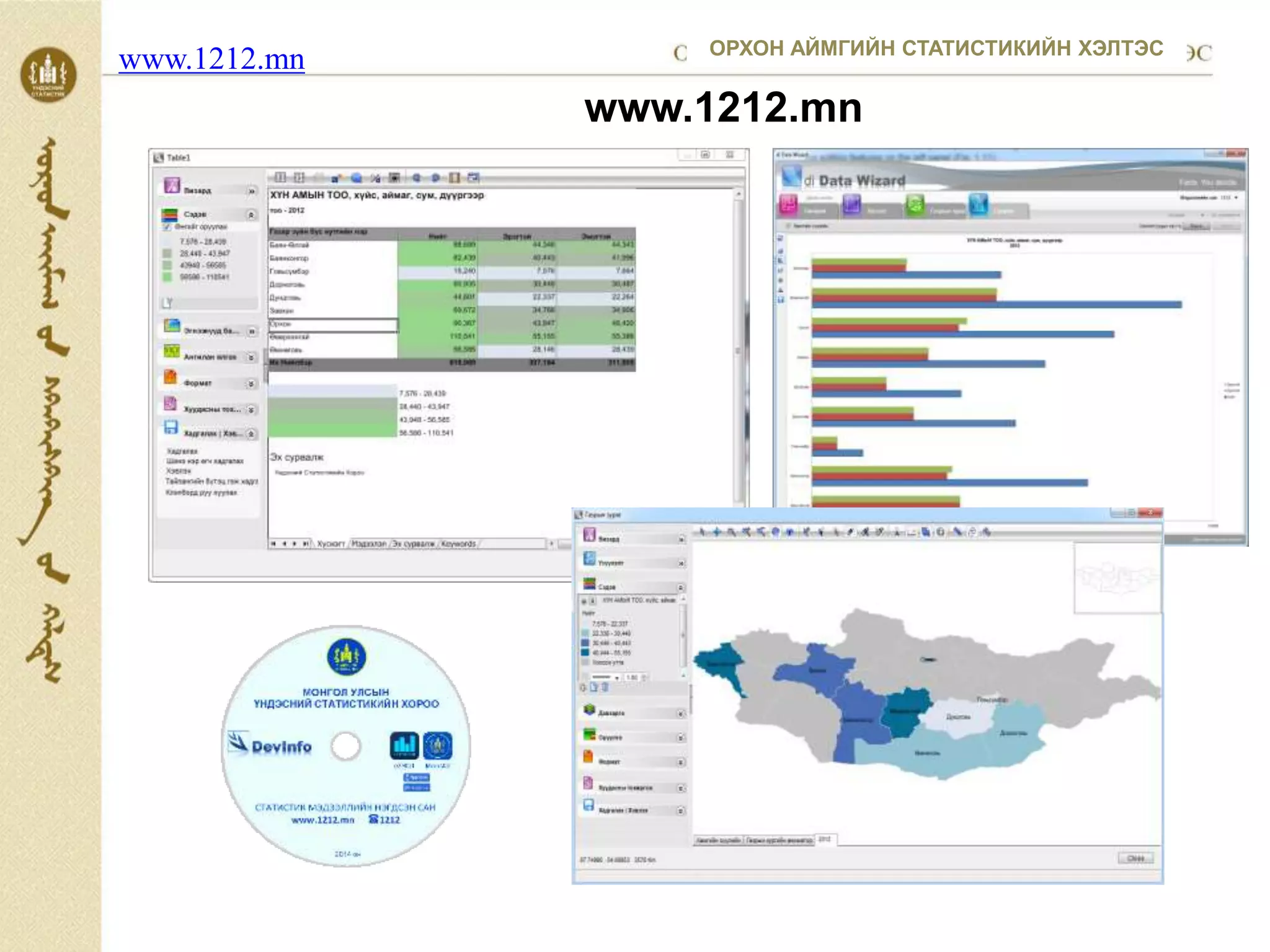Image resolution: width=1270 pixels, height=952 pixels.
Task: Click the Close button in map window
Action: tap(1135, 858)
